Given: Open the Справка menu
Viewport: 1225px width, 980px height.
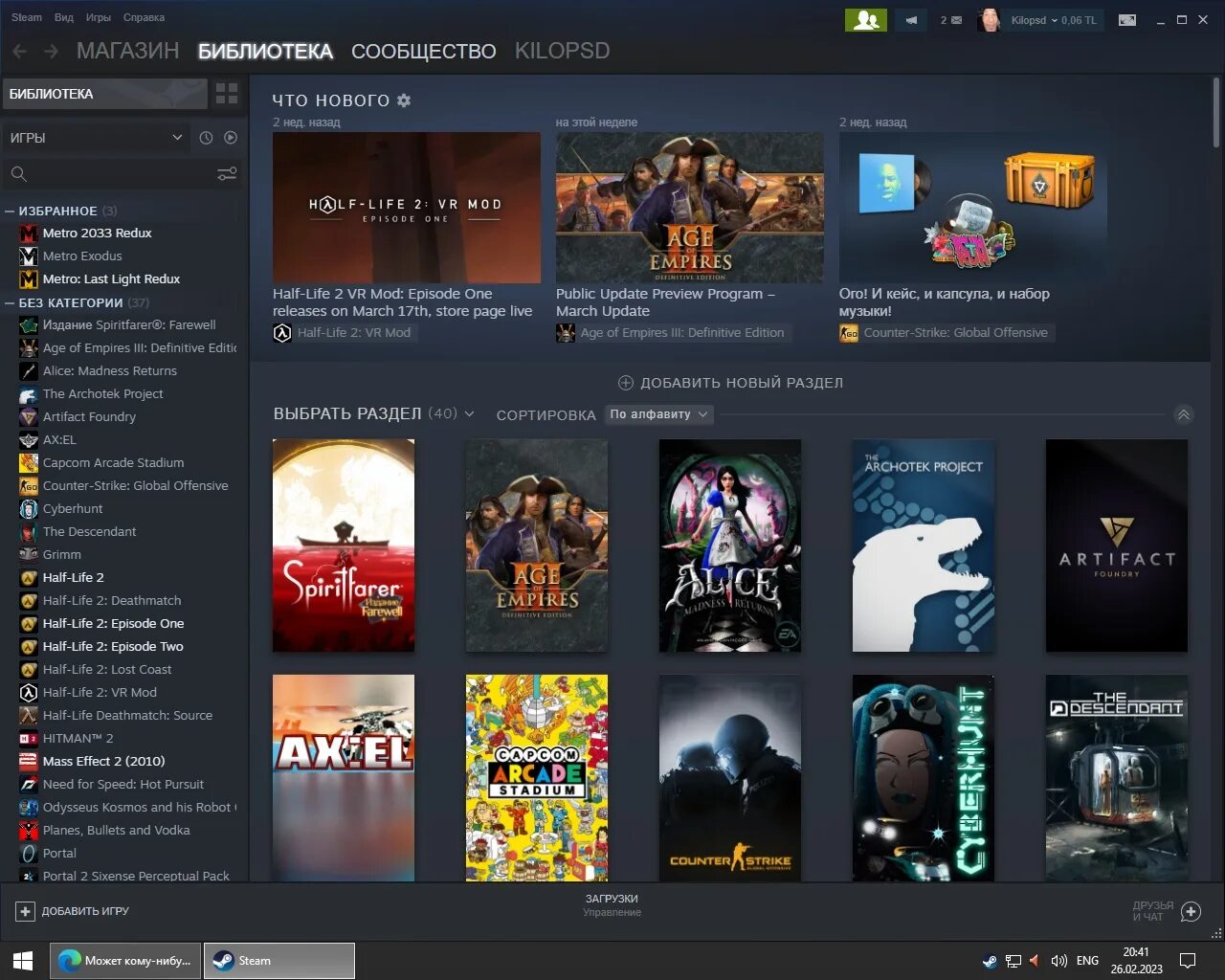Looking at the screenshot, I should [144, 17].
